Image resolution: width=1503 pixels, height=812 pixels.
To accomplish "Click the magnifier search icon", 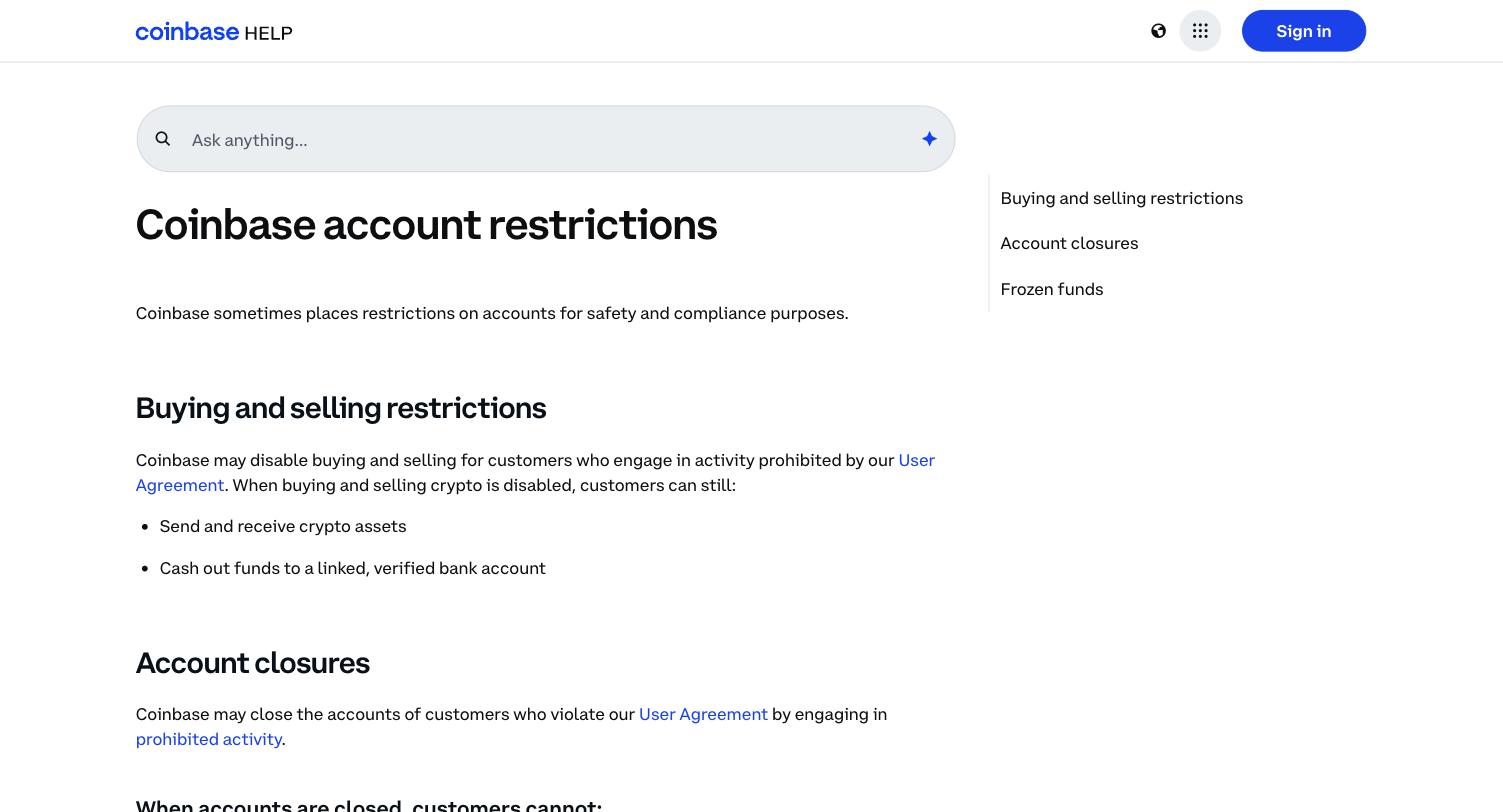I will 163,139.
